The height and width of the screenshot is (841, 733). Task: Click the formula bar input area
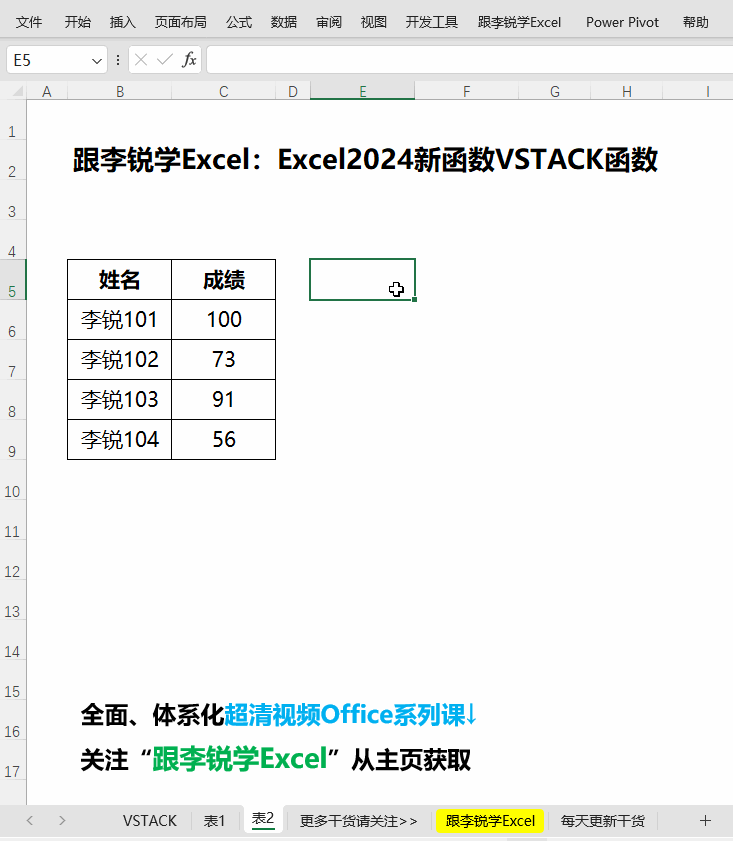470,60
